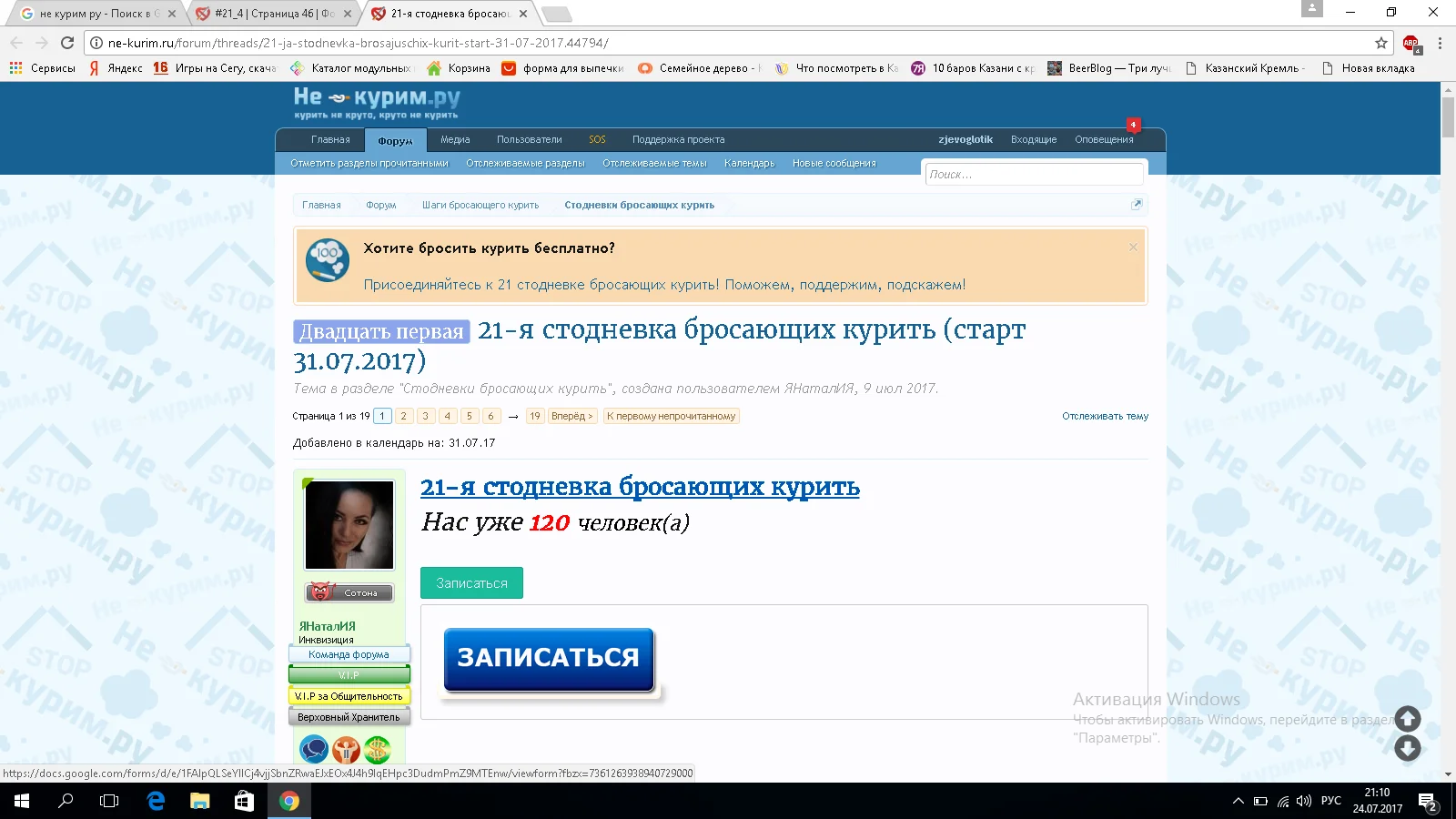The width and height of the screenshot is (1456, 819).
Task: Open the 'Игры на Сегу' bookmark
Action: coord(215,68)
